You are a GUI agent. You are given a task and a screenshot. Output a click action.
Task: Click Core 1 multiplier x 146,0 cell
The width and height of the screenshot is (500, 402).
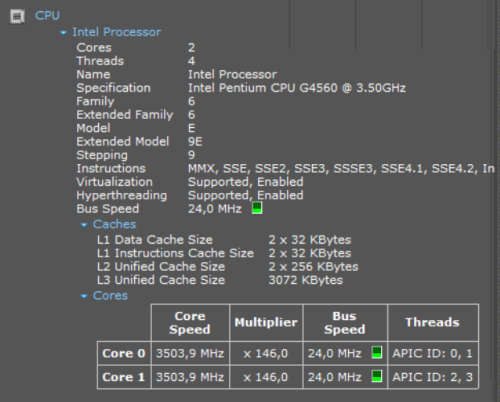click(266, 377)
